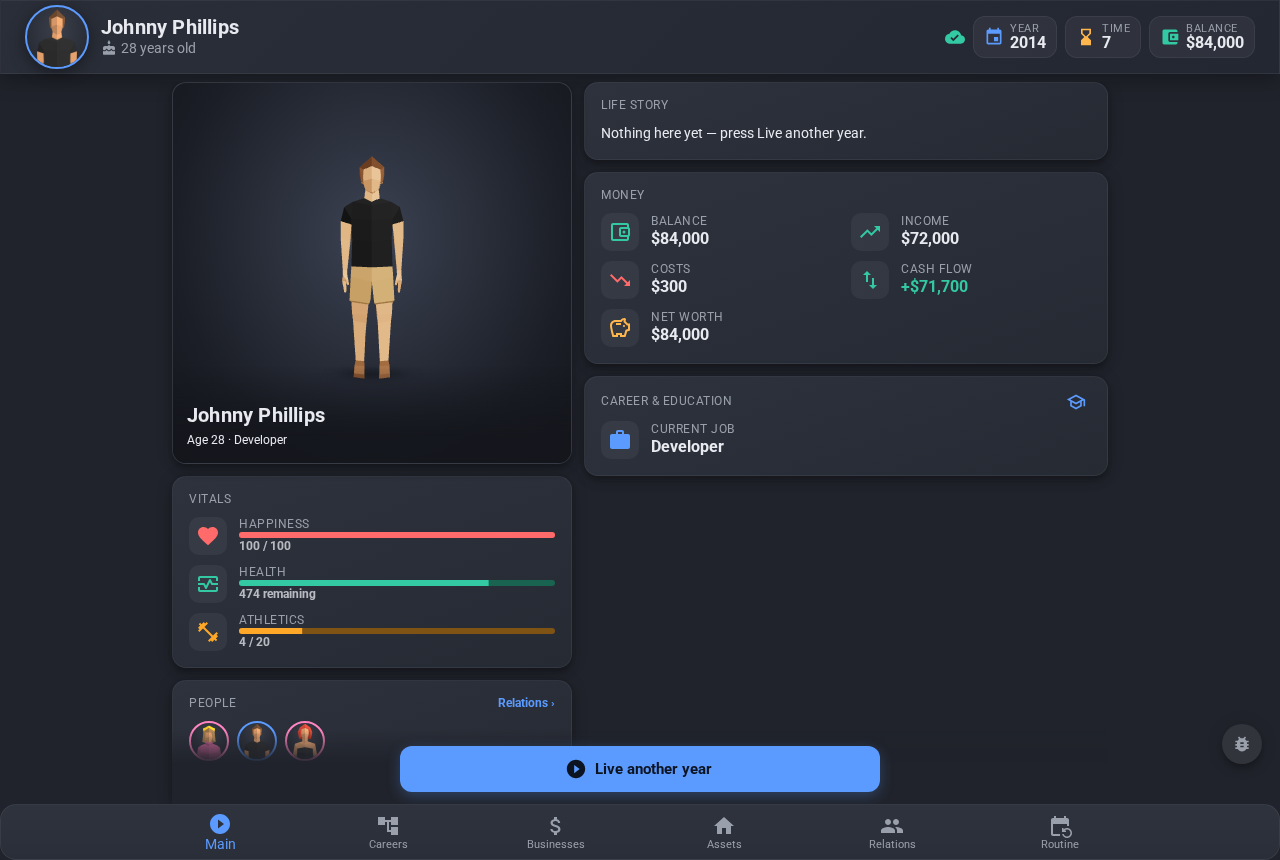This screenshot has width=1280, height=860.
Task: Click the birthday cake age icon
Action: click(x=109, y=48)
